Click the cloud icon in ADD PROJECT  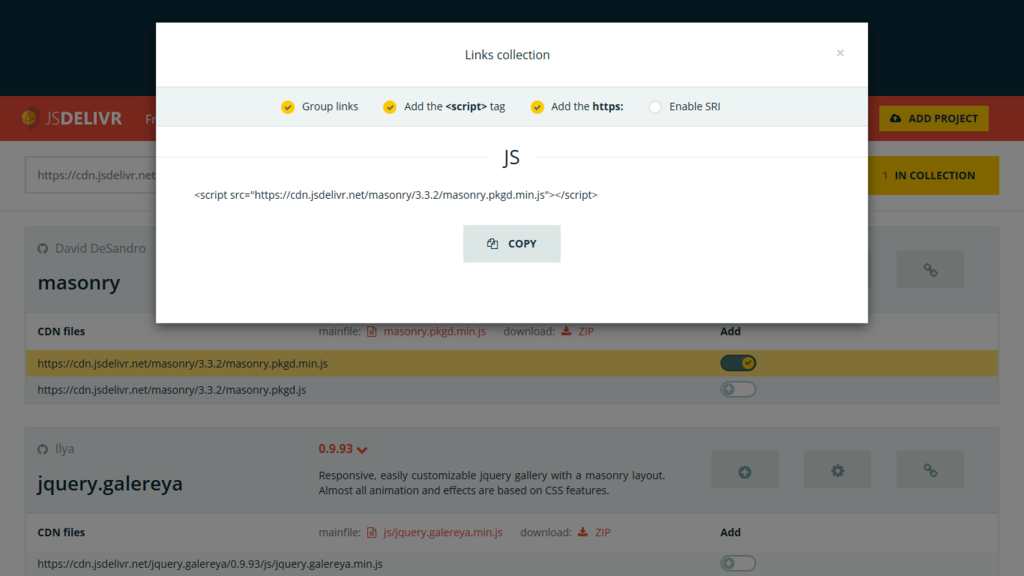point(895,118)
